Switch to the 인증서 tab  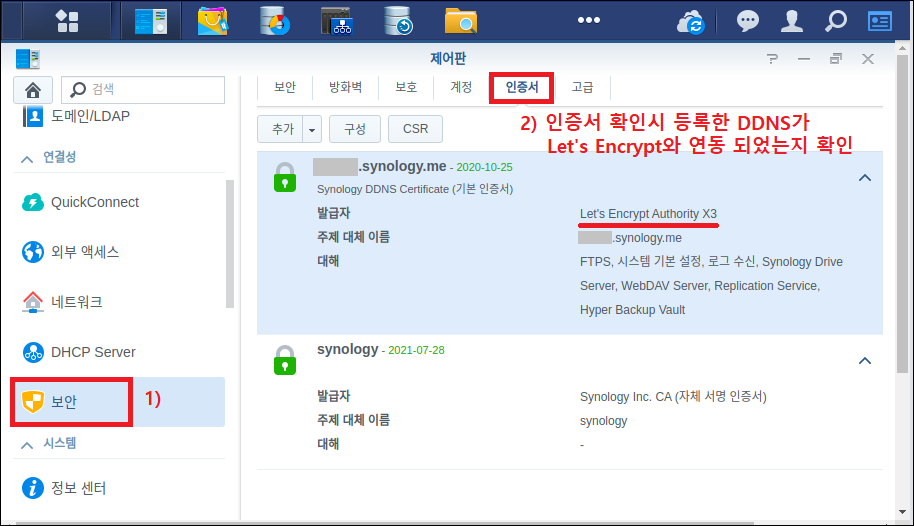[x=522, y=87]
